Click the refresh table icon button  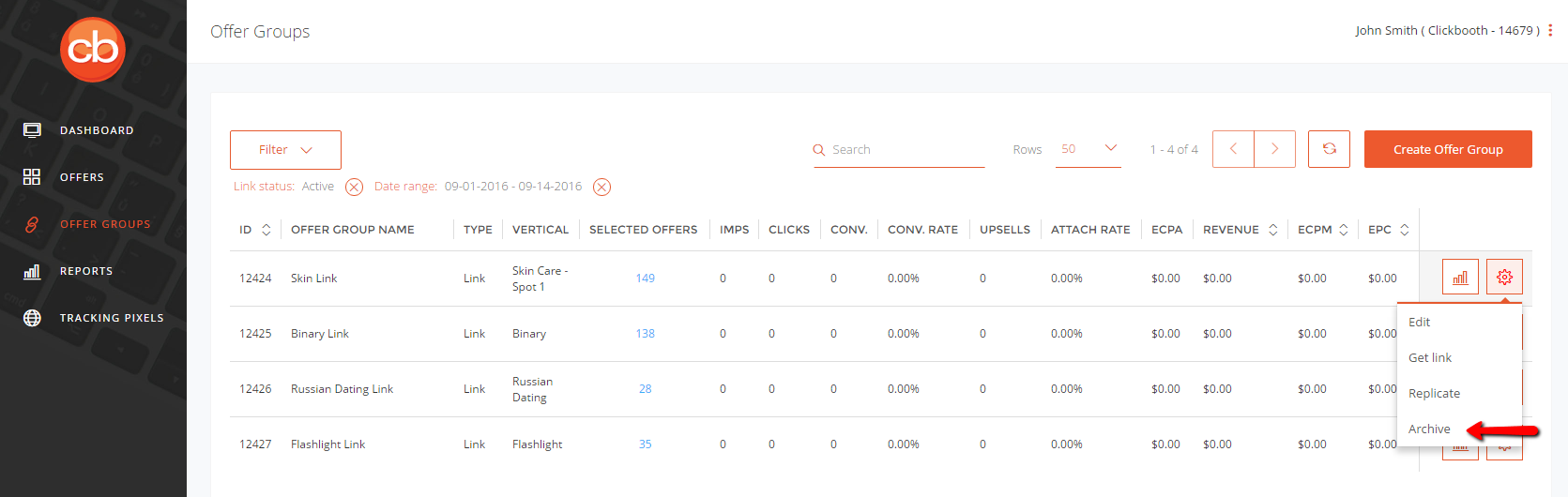[x=1329, y=149]
